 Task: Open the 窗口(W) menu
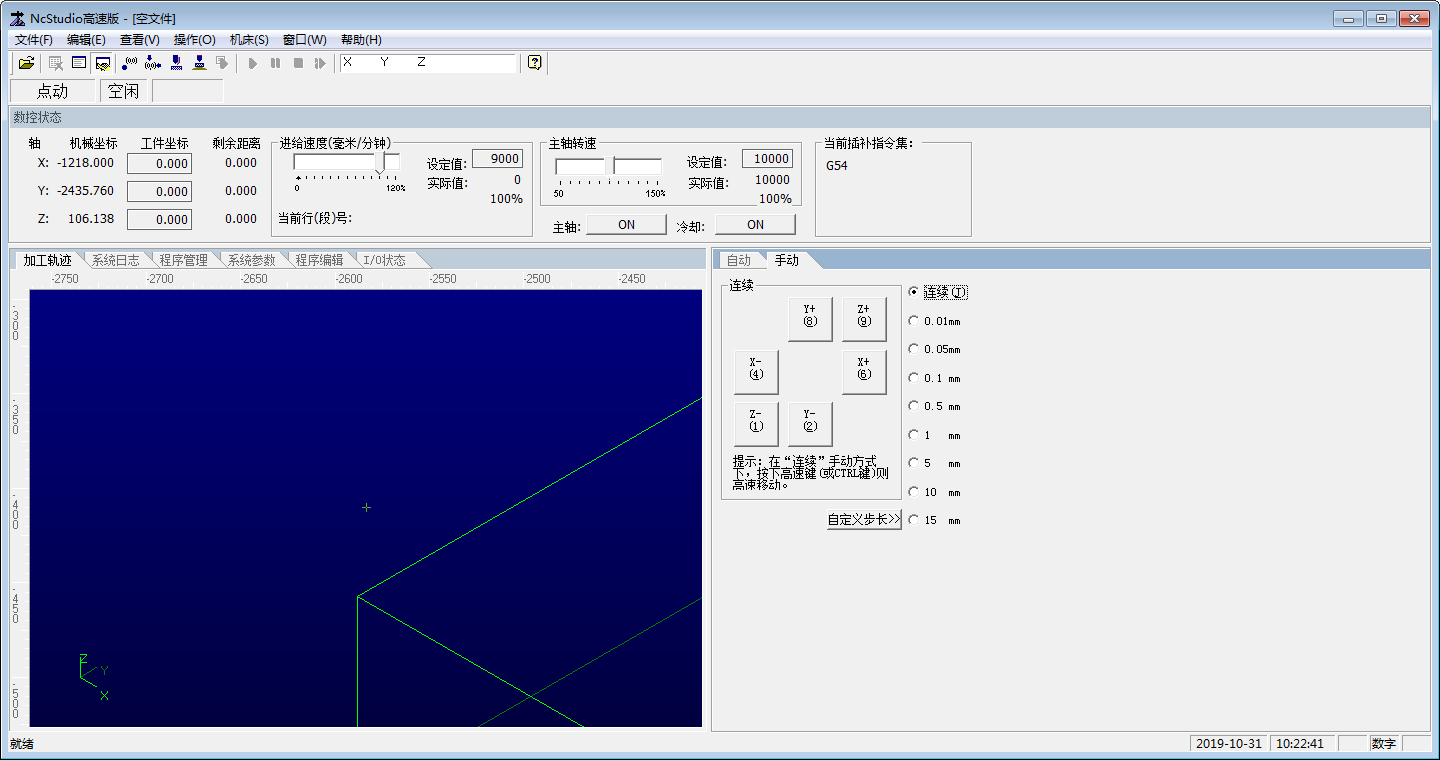click(305, 40)
